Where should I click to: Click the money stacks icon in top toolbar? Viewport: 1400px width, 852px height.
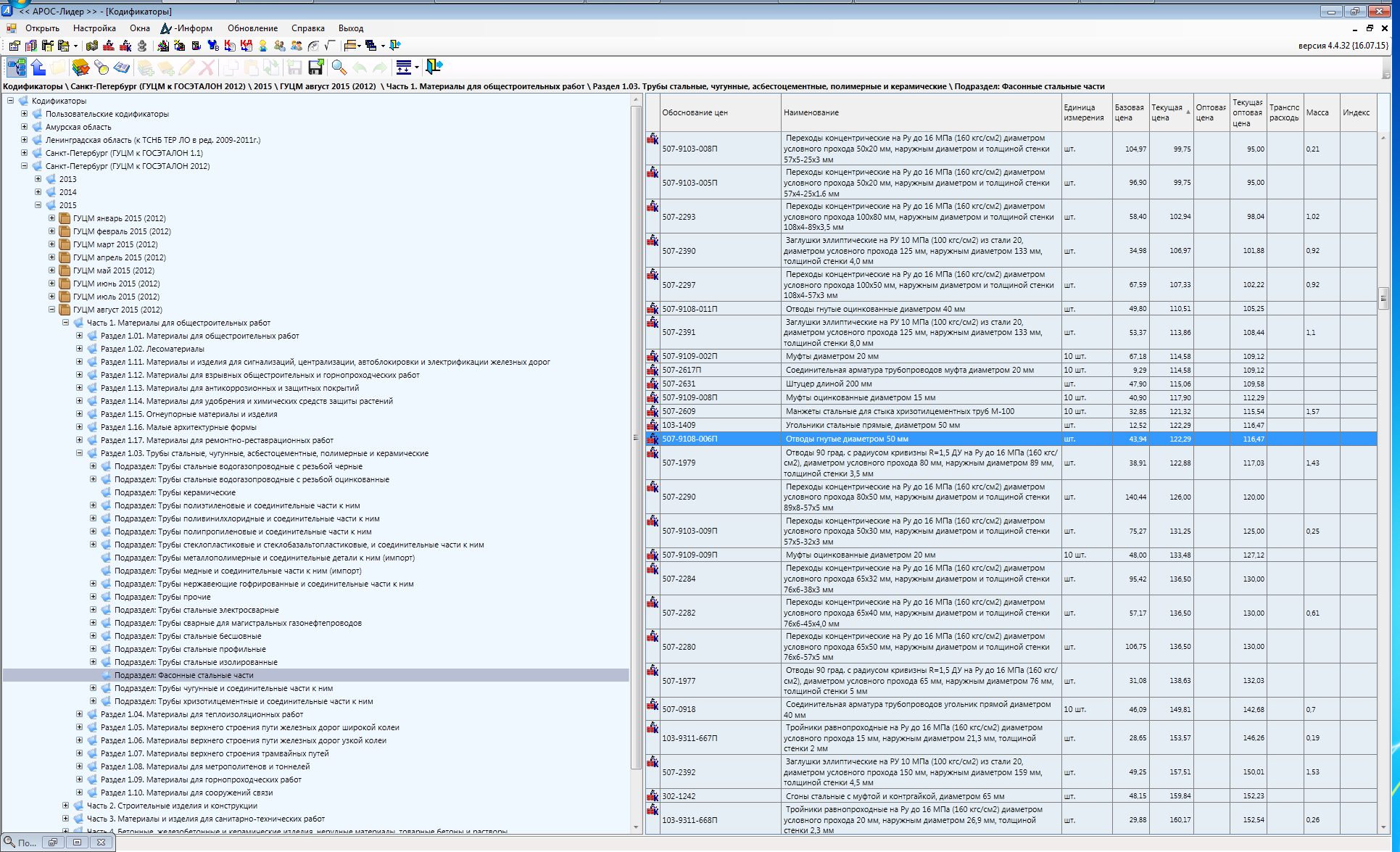91,46
